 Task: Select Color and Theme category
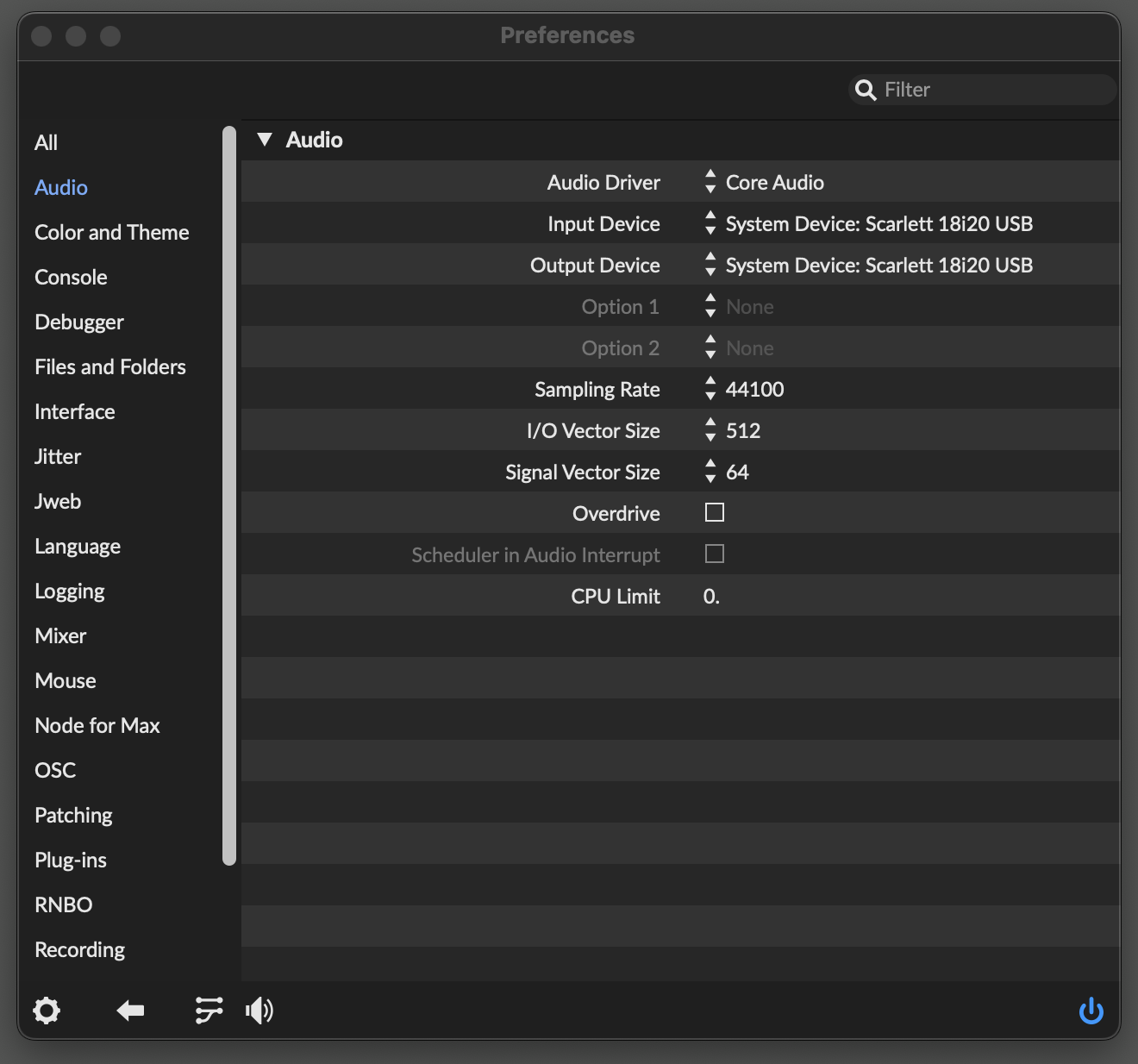pos(111,233)
